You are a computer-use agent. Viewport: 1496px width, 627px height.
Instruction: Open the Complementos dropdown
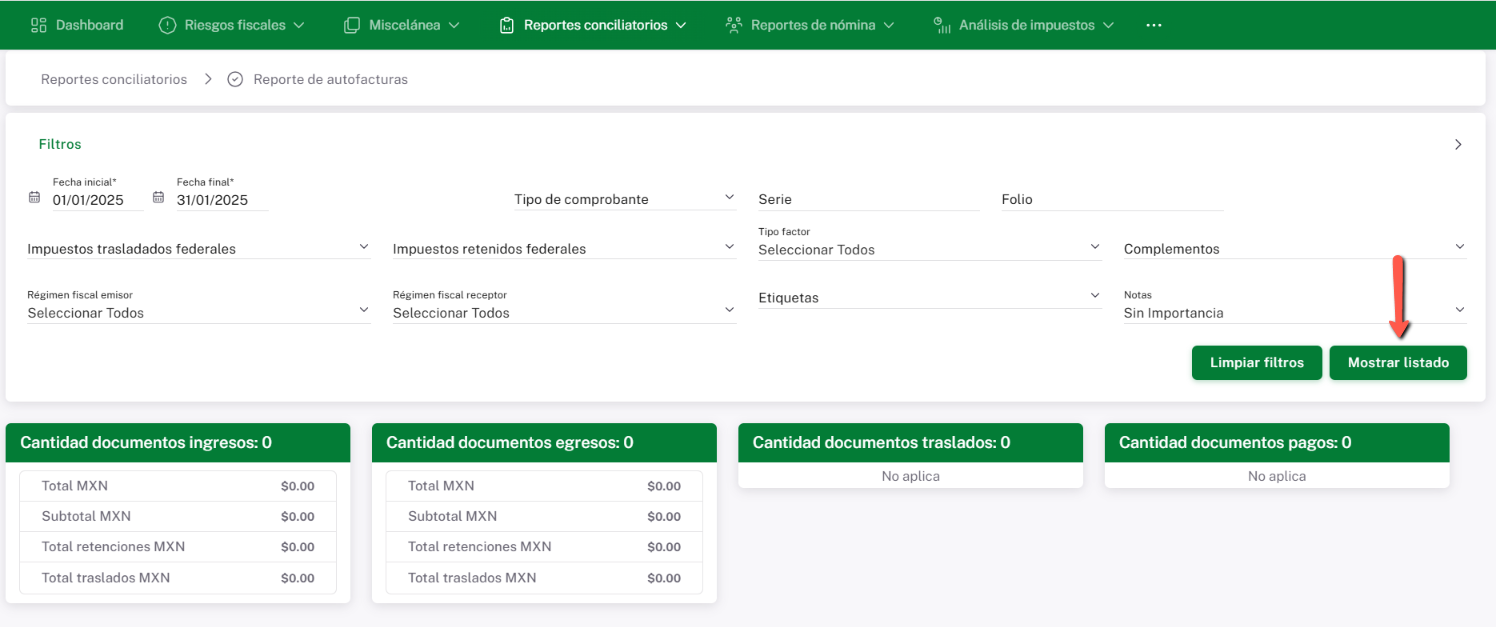pos(1459,247)
